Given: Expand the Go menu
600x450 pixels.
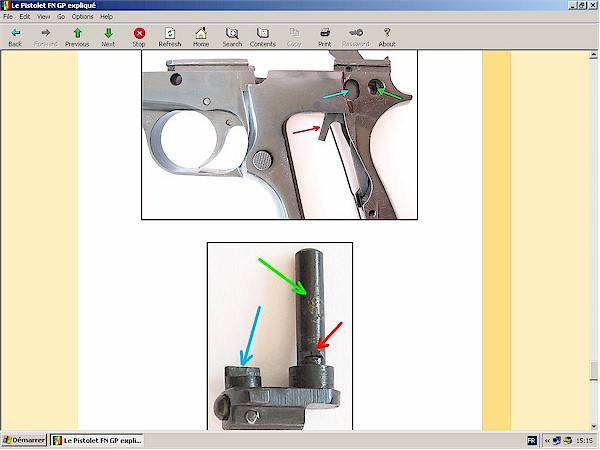Looking at the screenshot, I should pyautogui.click(x=61, y=17).
